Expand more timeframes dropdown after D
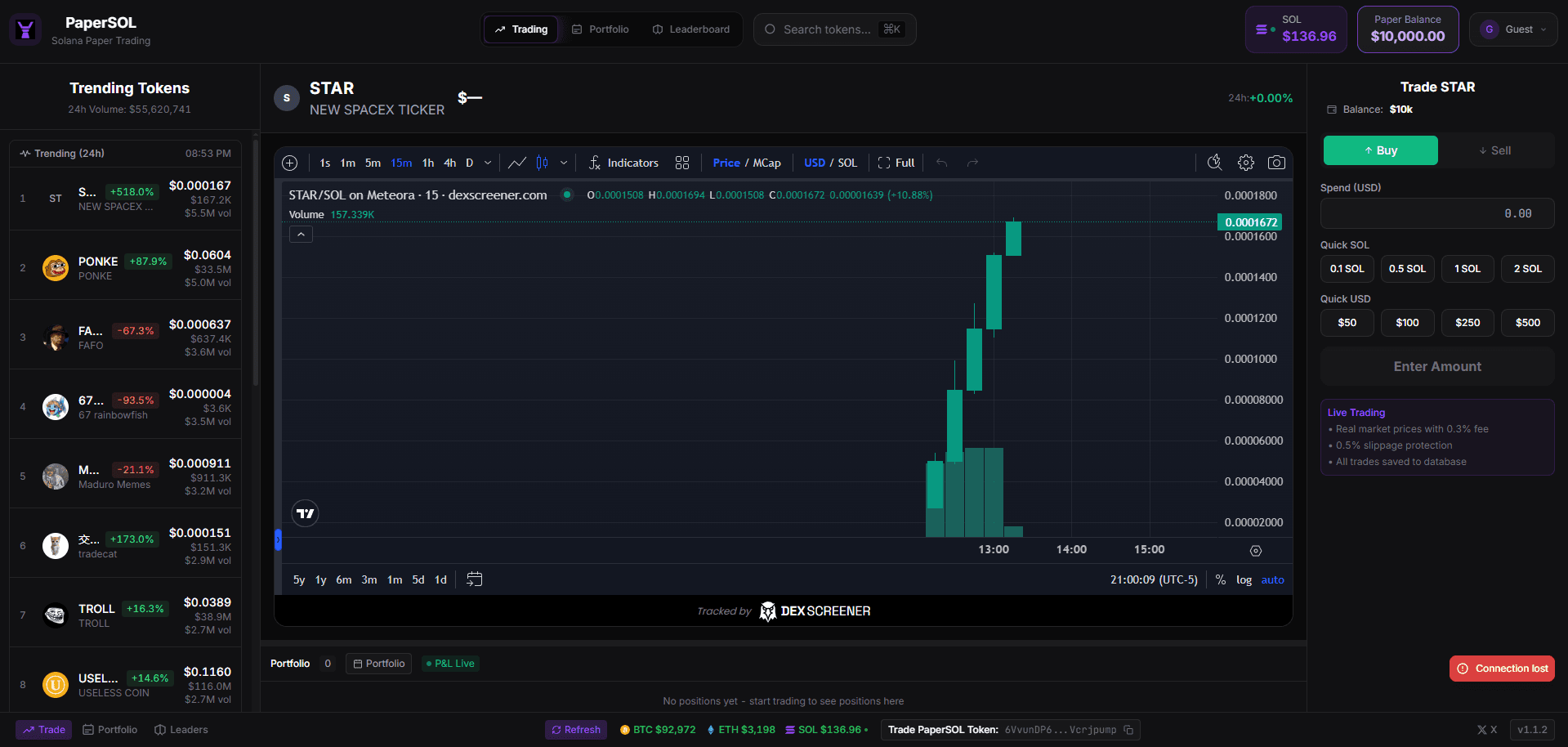Screen dimensions: 1568x747 488,163
